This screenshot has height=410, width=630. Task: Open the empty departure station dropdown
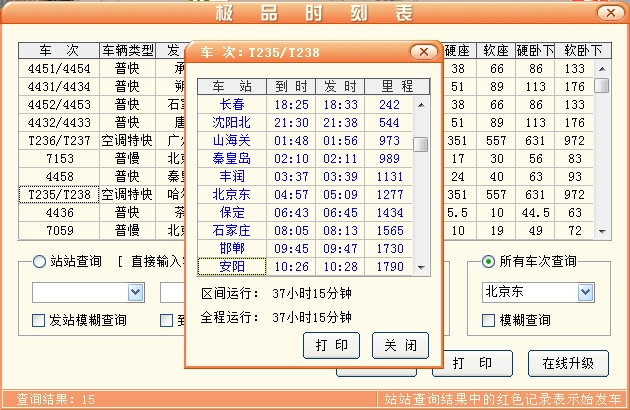point(135,293)
